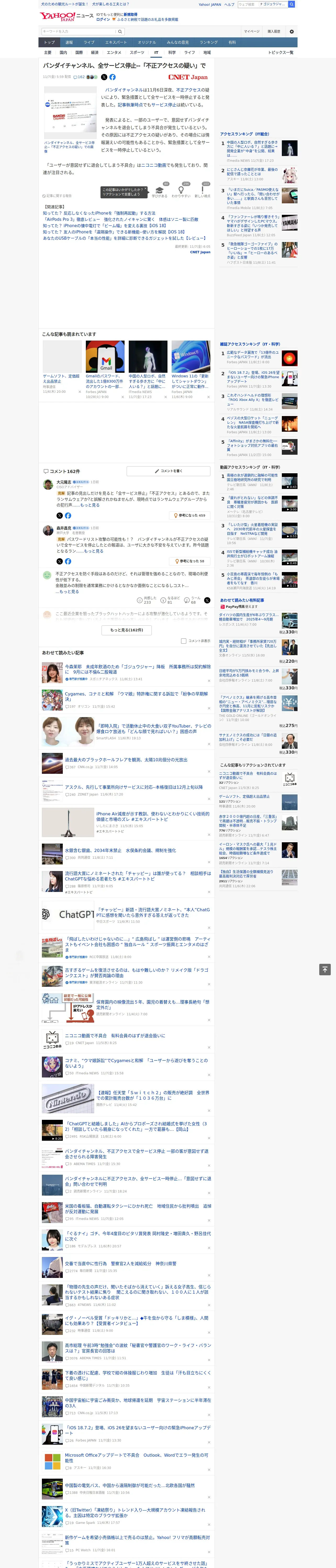Open the ランキング tab
The width and height of the screenshot is (336, 1568).
[x=209, y=43]
